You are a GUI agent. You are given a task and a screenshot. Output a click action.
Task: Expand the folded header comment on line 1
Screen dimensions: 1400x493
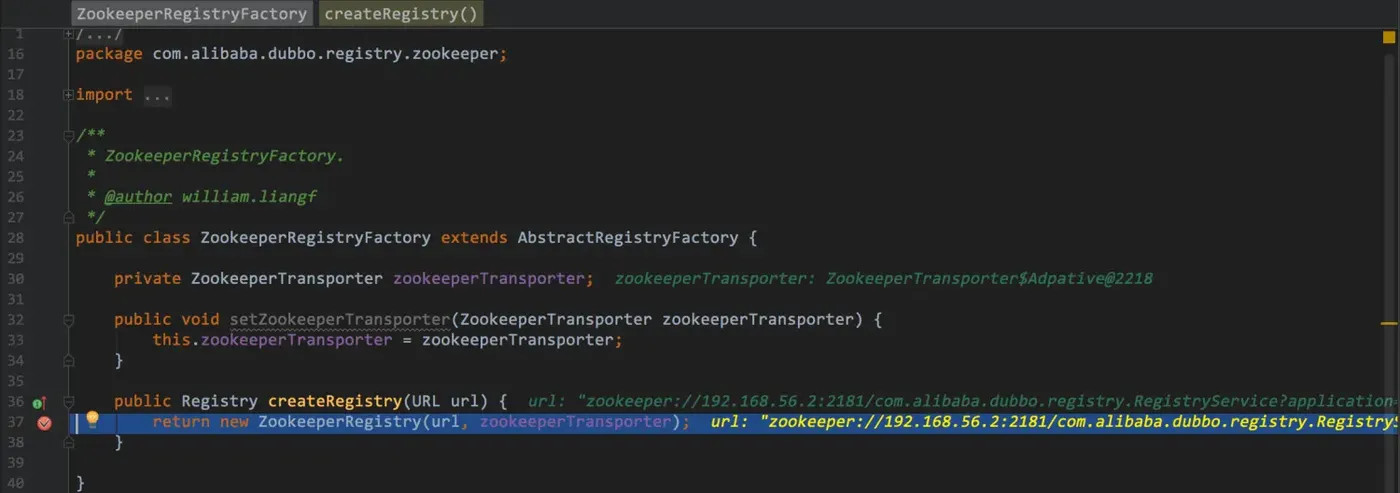tap(68, 34)
